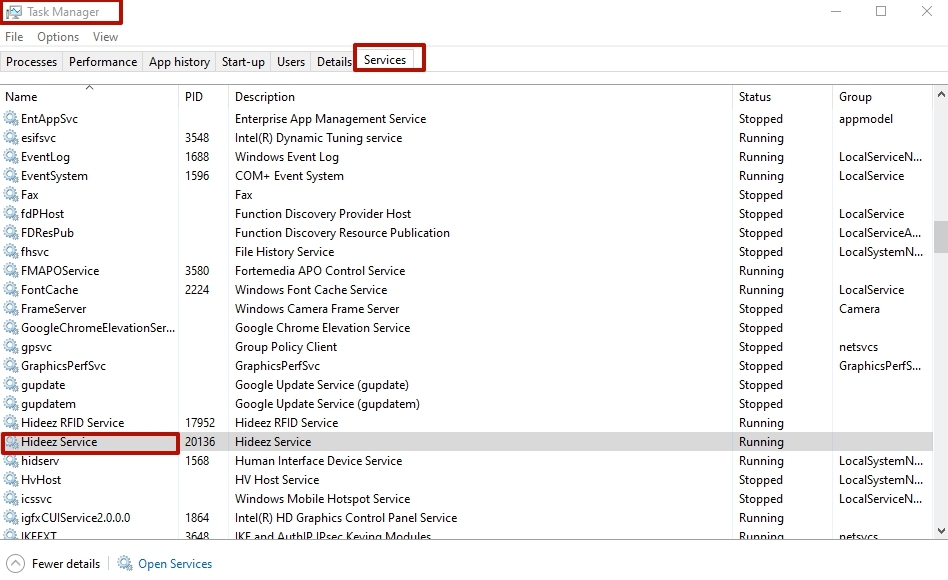
Task: Open the Details tab
Action: pos(334,62)
